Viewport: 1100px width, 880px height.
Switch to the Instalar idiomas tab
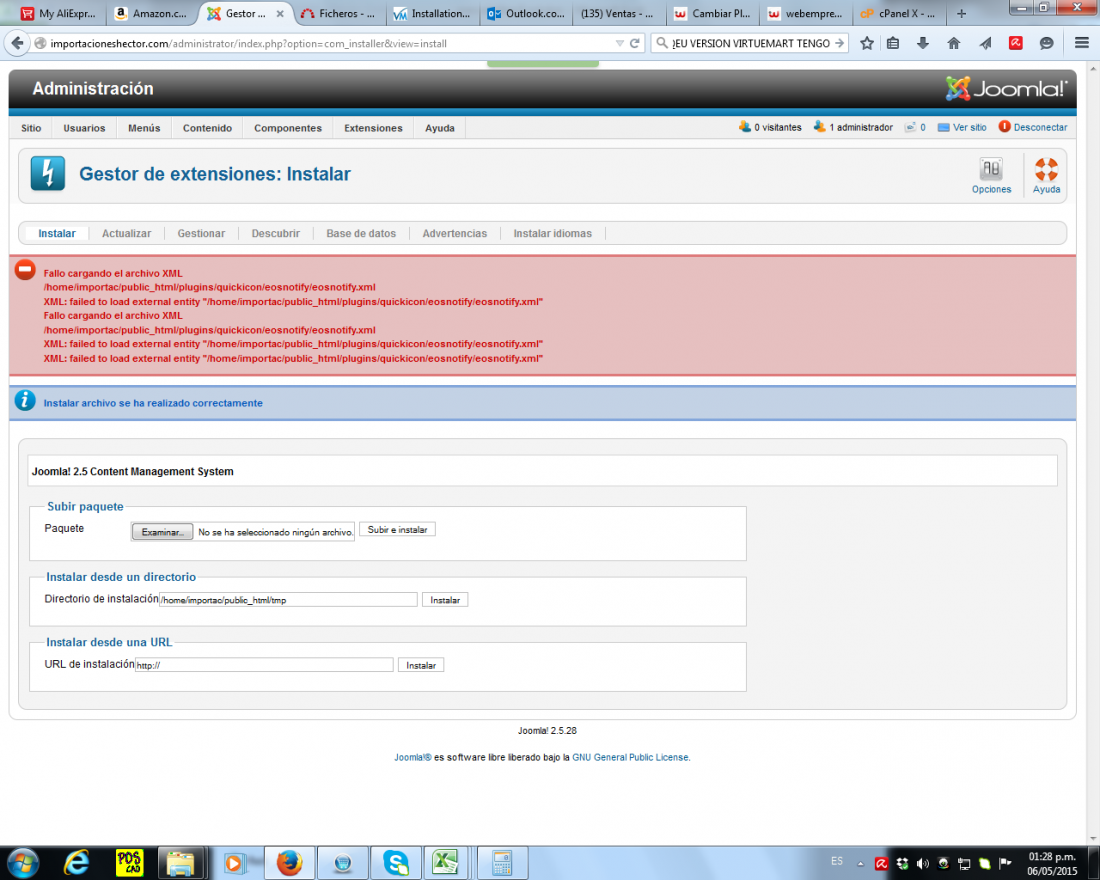552,234
